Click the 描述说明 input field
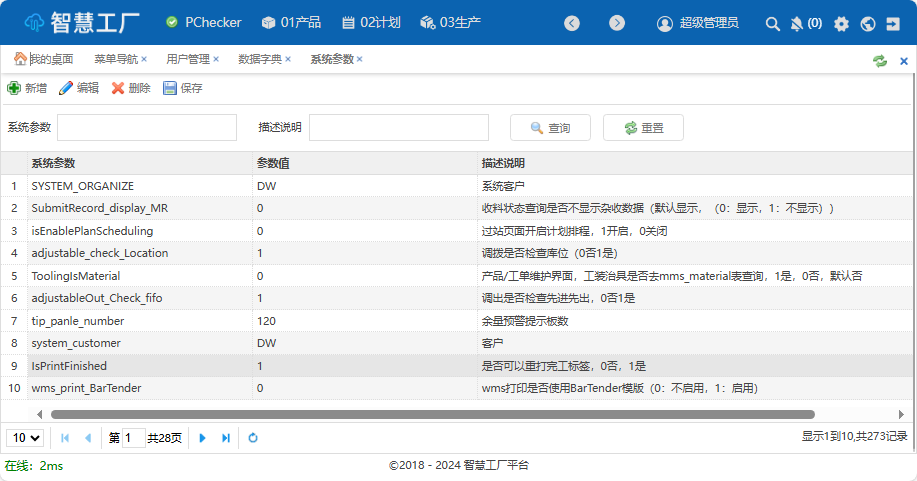Image resolution: width=917 pixels, height=481 pixels. (398, 127)
